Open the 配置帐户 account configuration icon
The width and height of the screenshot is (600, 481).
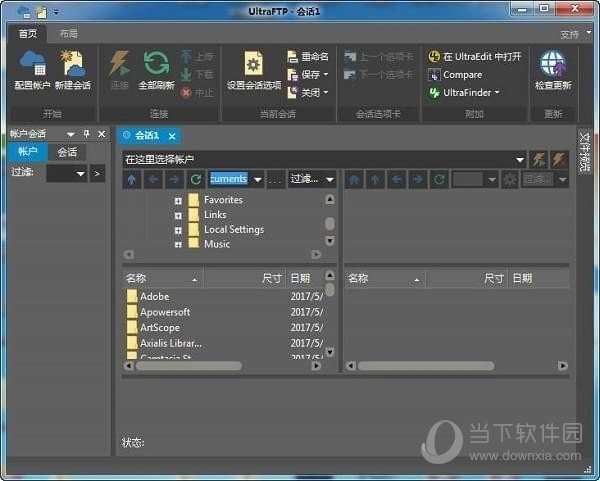33,63
